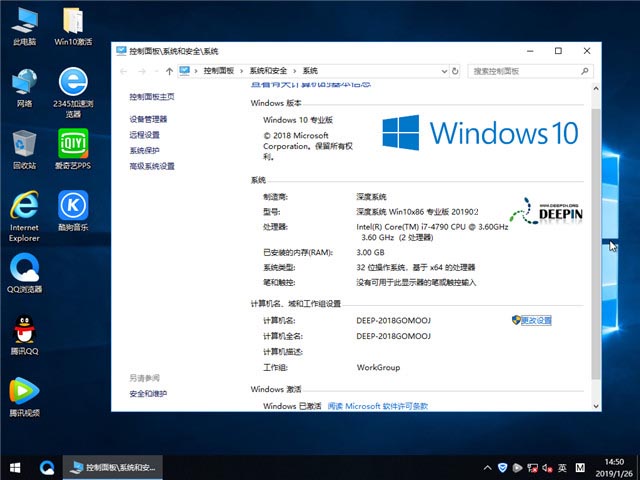Click the address bar computer icon

[x=184, y=71]
